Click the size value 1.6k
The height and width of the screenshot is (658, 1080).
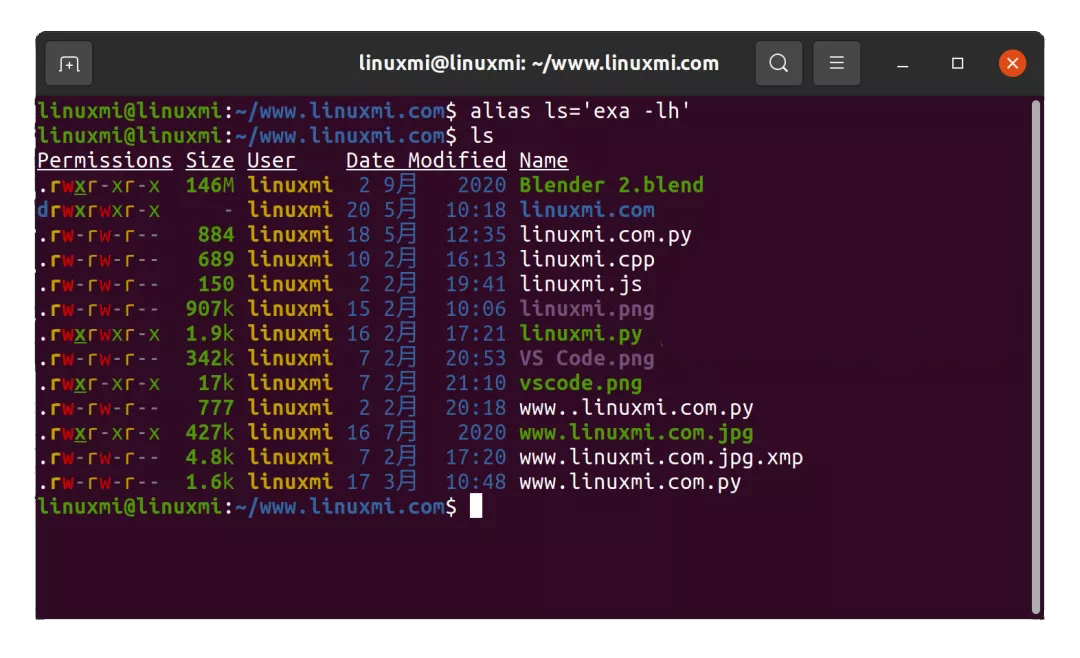pos(209,482)
